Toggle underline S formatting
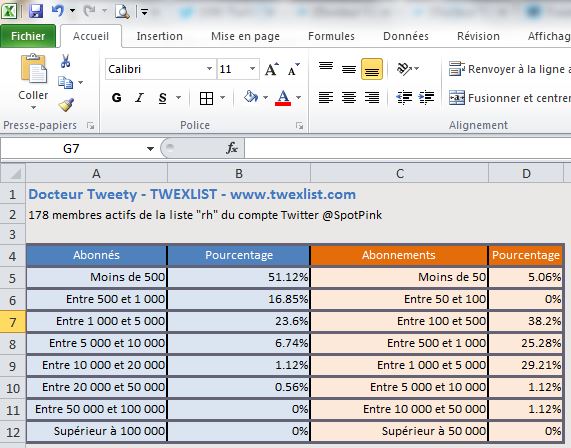This screenshot has width=571, height=448. click(x=162, y=98)
